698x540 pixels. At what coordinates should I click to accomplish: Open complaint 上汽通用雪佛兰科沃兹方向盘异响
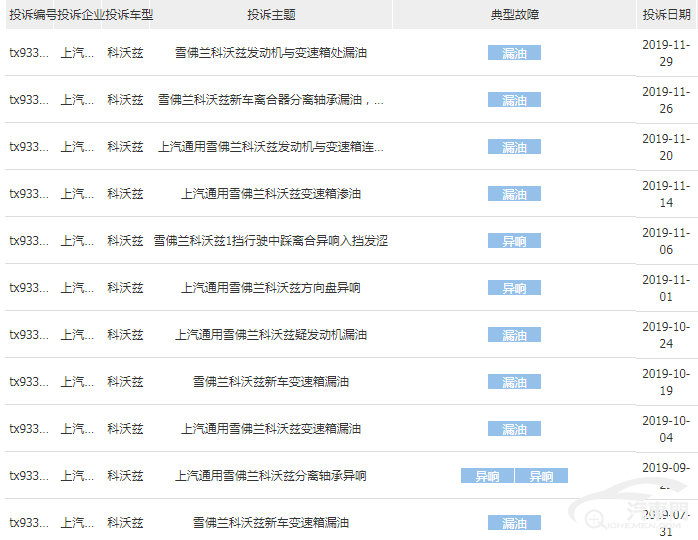point(271,288)
